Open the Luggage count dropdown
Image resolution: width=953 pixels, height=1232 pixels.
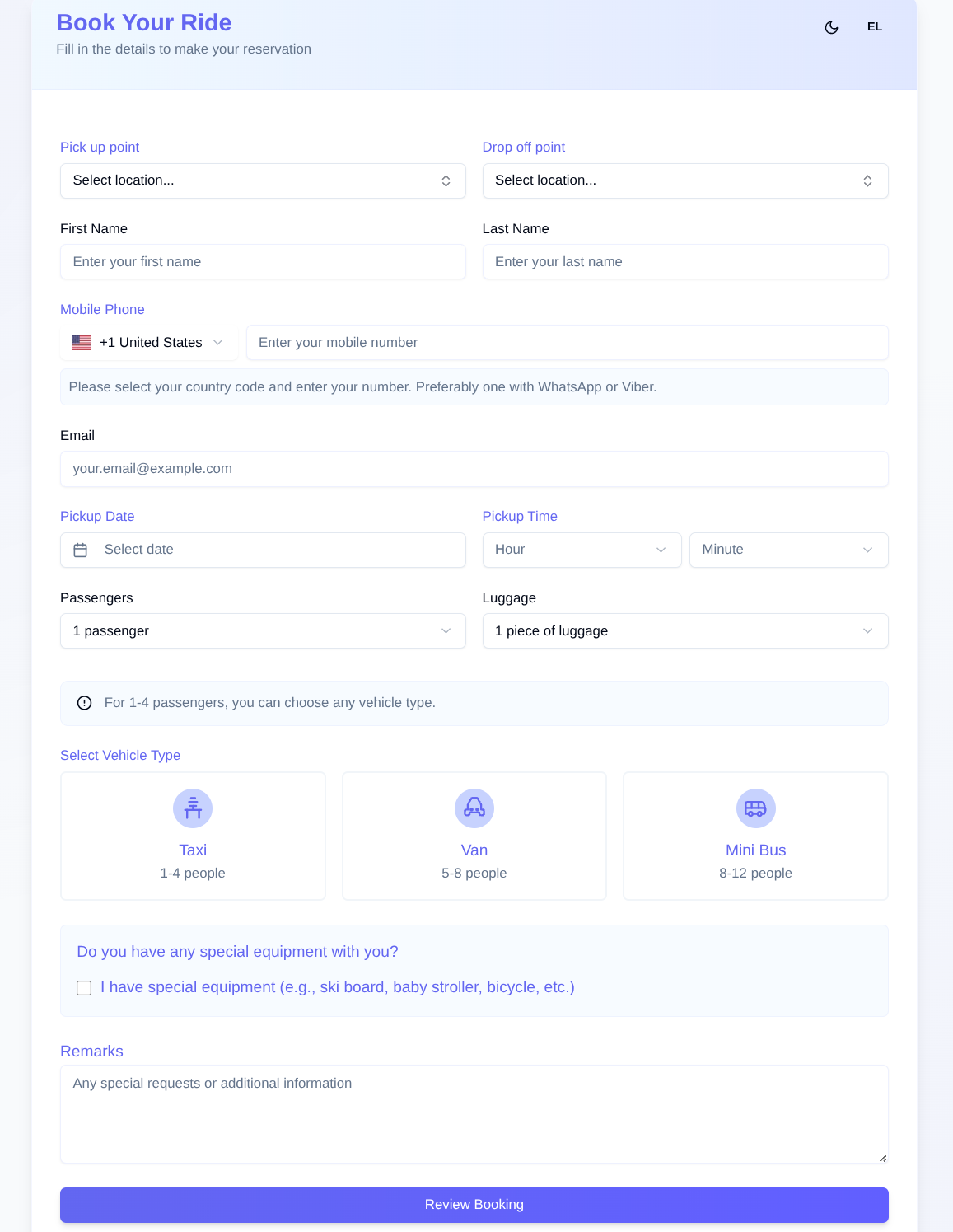point(684,631)
